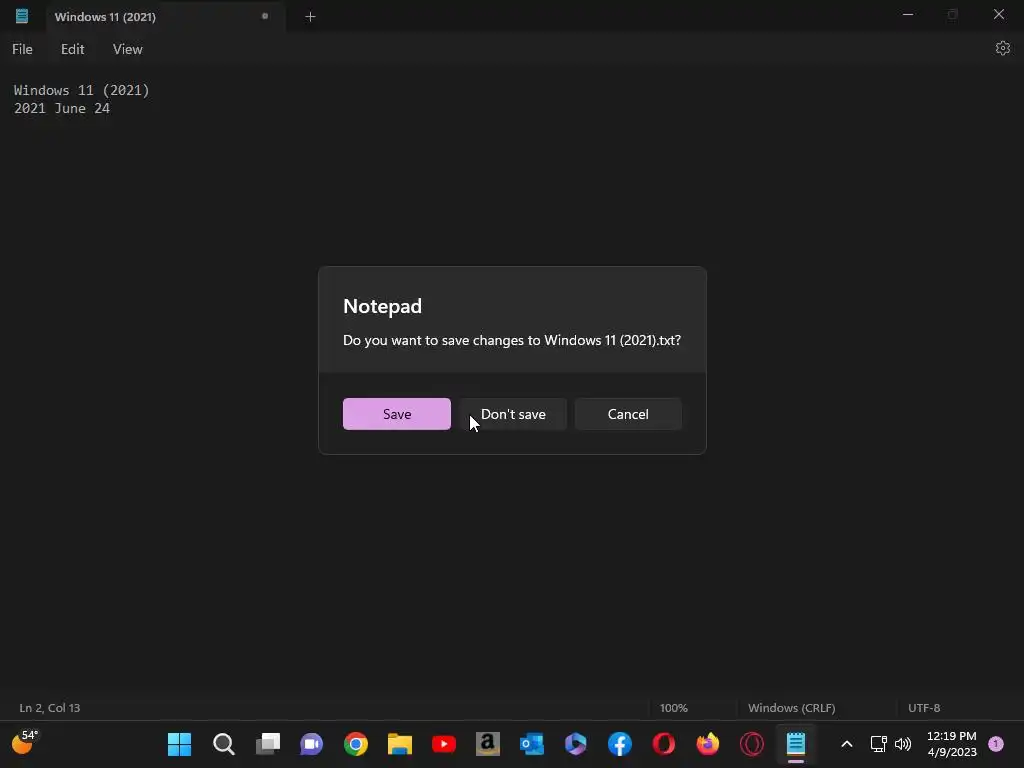The image size is (1024, 768).
Task: Show hidden icons in system tray
Action: click(x=846, y=744)
